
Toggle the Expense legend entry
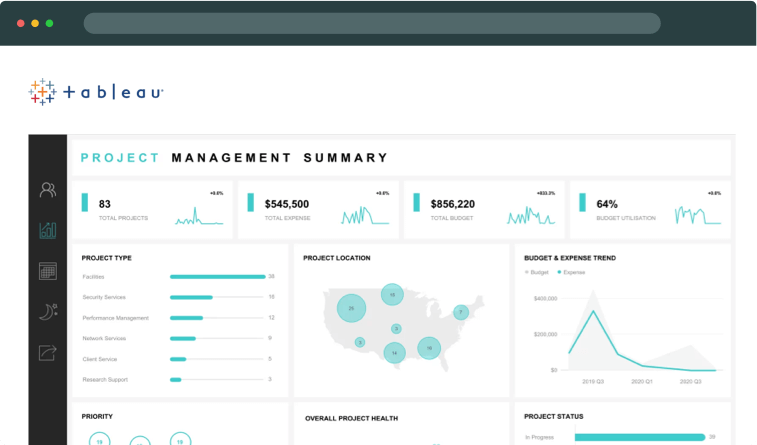(x=571, y=272)
